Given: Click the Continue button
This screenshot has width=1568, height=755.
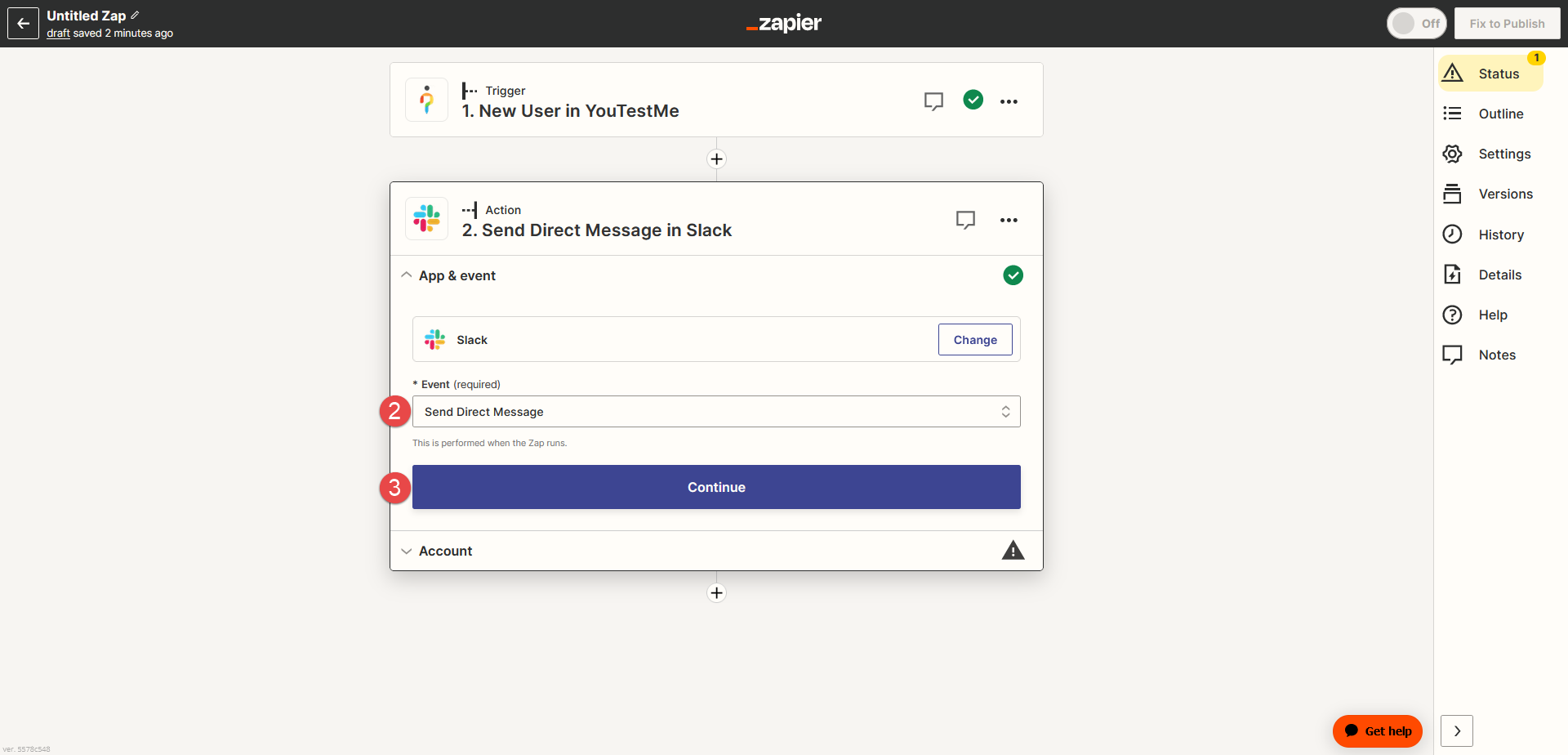Looking at the screenshot, I should coord(716,487).
